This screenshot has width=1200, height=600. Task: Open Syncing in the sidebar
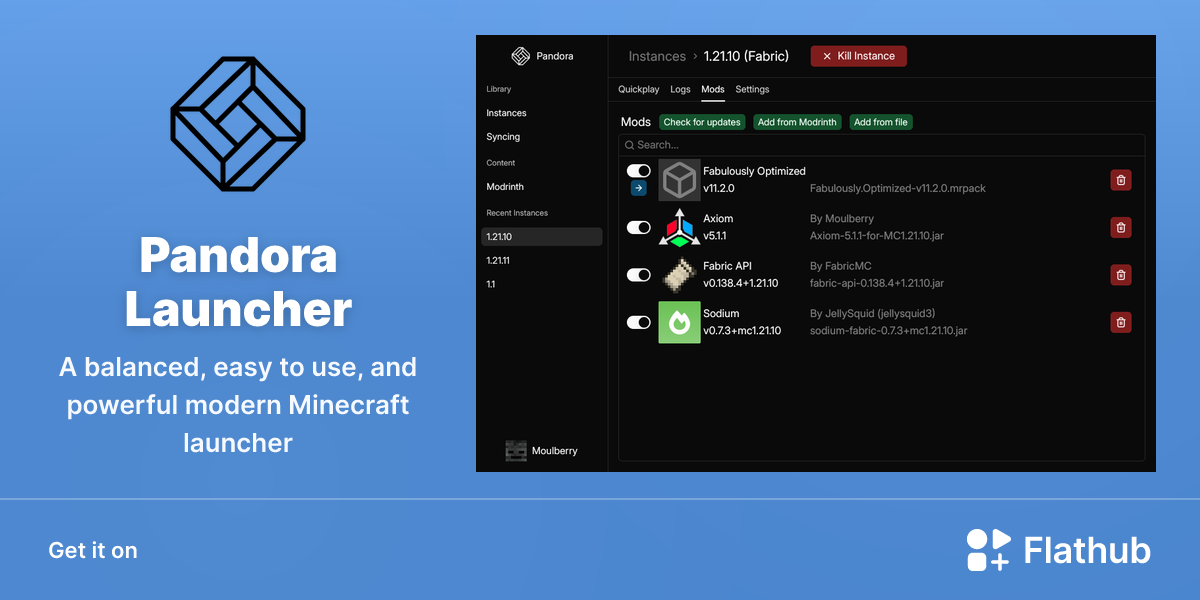point(503,137)
